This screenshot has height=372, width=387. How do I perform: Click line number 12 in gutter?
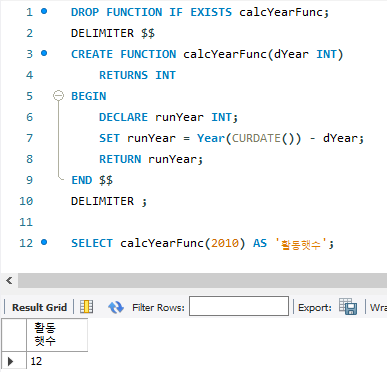click(26, 243)
